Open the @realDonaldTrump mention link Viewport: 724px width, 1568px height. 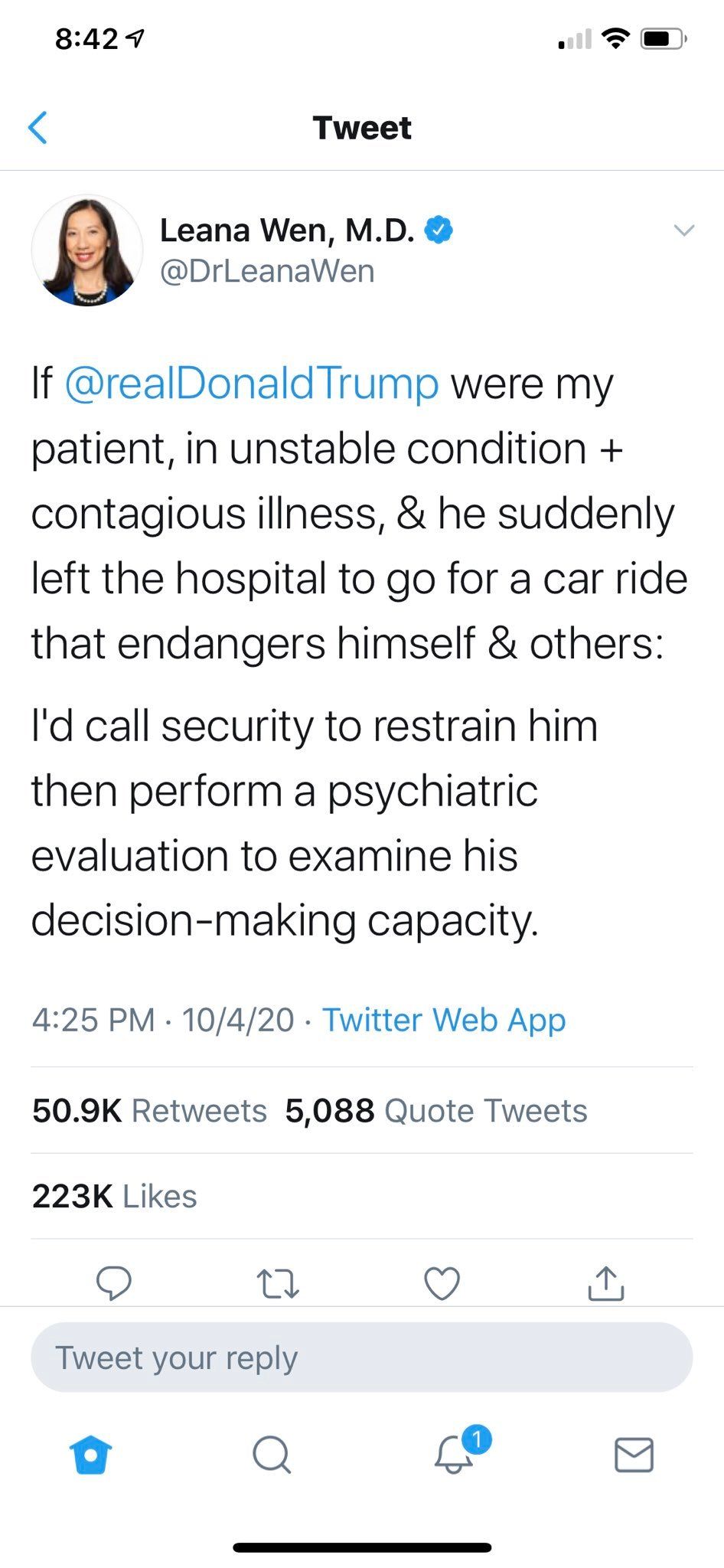[x=253, y=384]
